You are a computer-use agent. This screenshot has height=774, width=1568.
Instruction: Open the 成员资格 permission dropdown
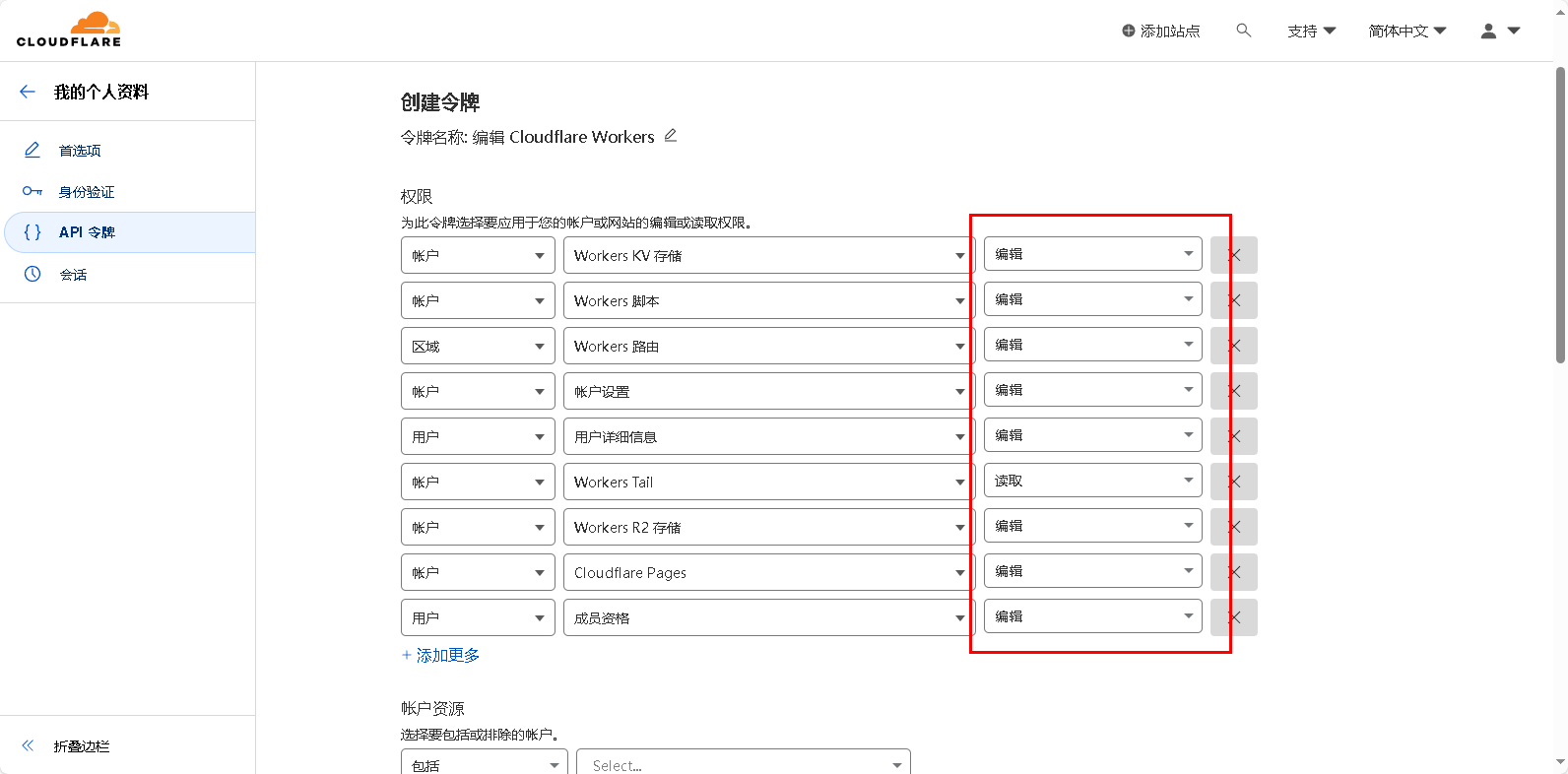click(x=769, y=617)
